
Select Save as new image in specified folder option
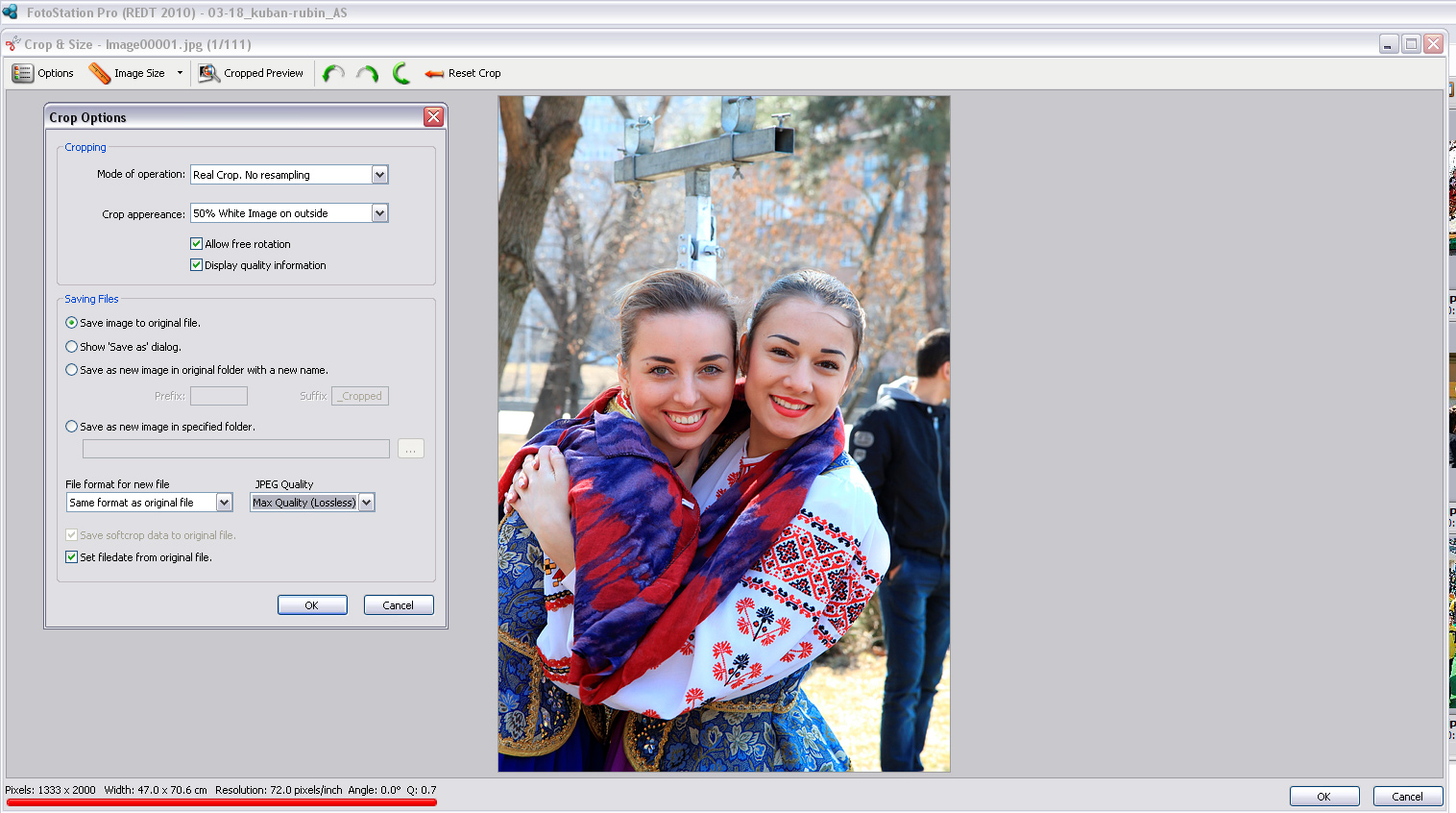tap(71, 427)
